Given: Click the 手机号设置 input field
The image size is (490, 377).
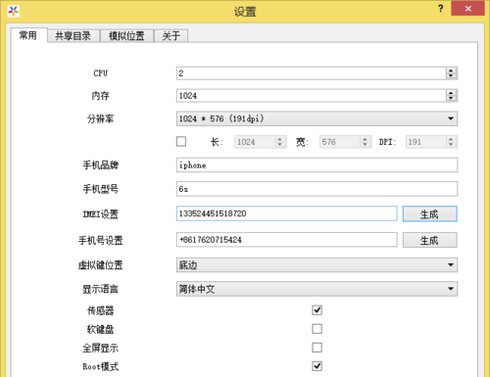Looking at the screenshot, I should click(x=287, y=240).
